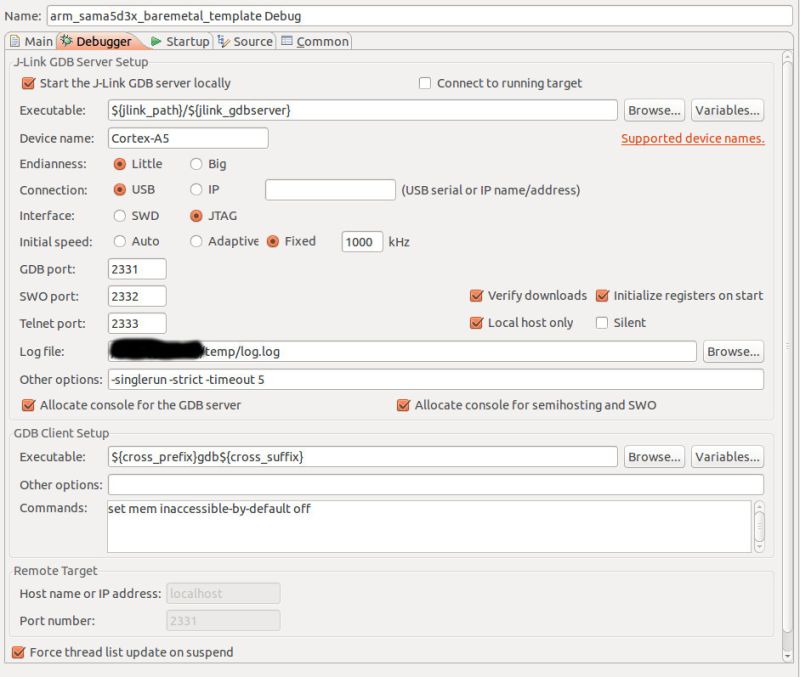The width and height of the screenshot is (800, 677).
Task: Go to the Common tab
Action: (315, 41)
